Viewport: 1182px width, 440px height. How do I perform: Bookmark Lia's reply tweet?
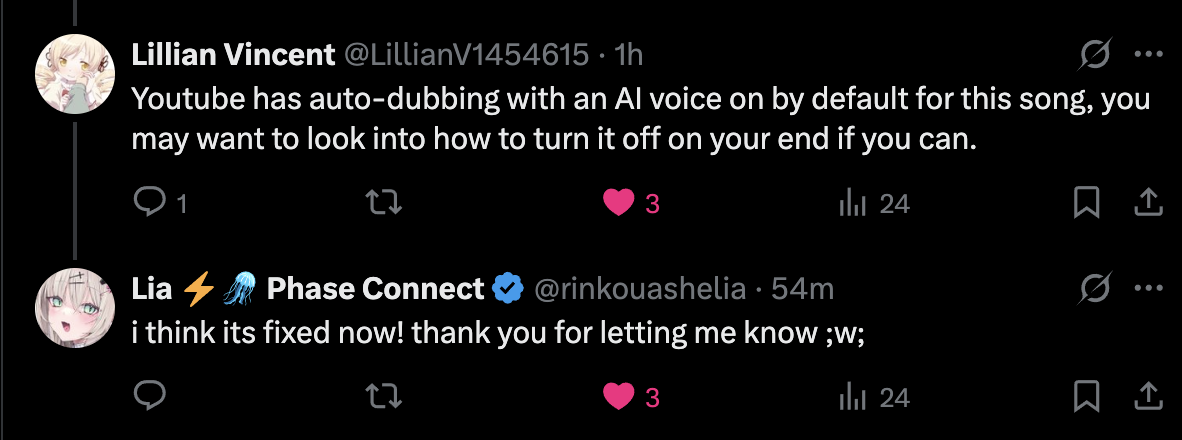click(1086, 396)
